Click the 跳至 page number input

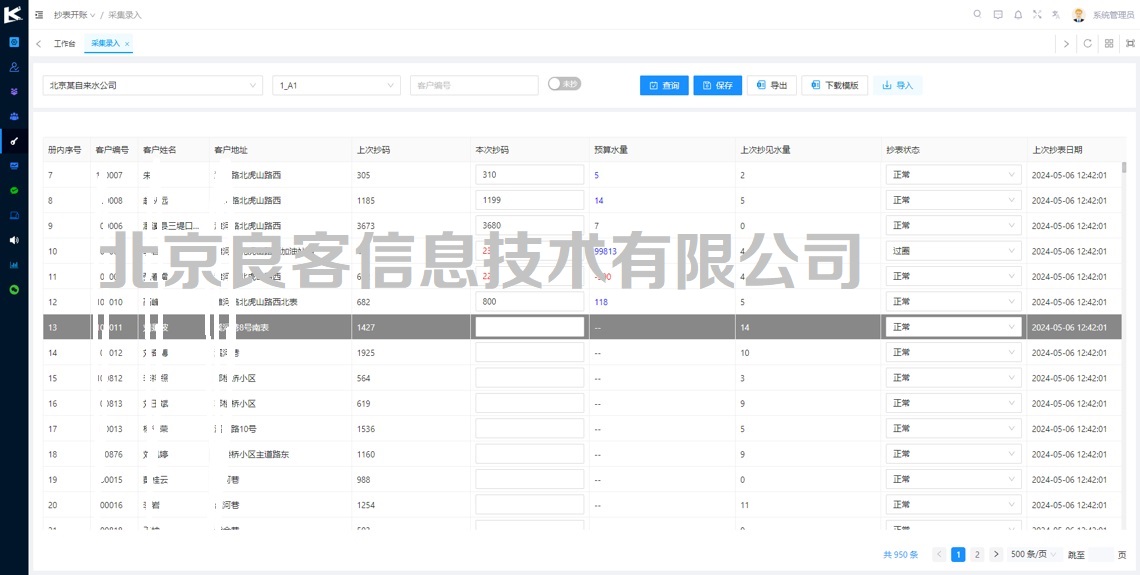1102,555
